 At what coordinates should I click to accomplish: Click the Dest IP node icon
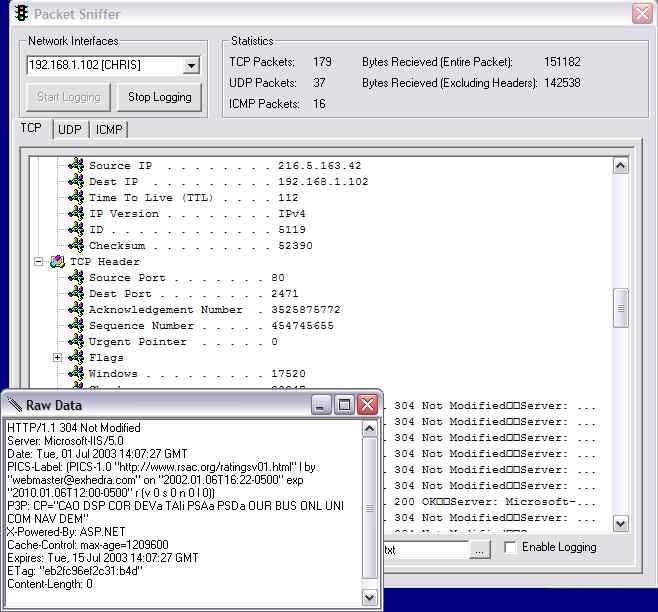[76, 182]
